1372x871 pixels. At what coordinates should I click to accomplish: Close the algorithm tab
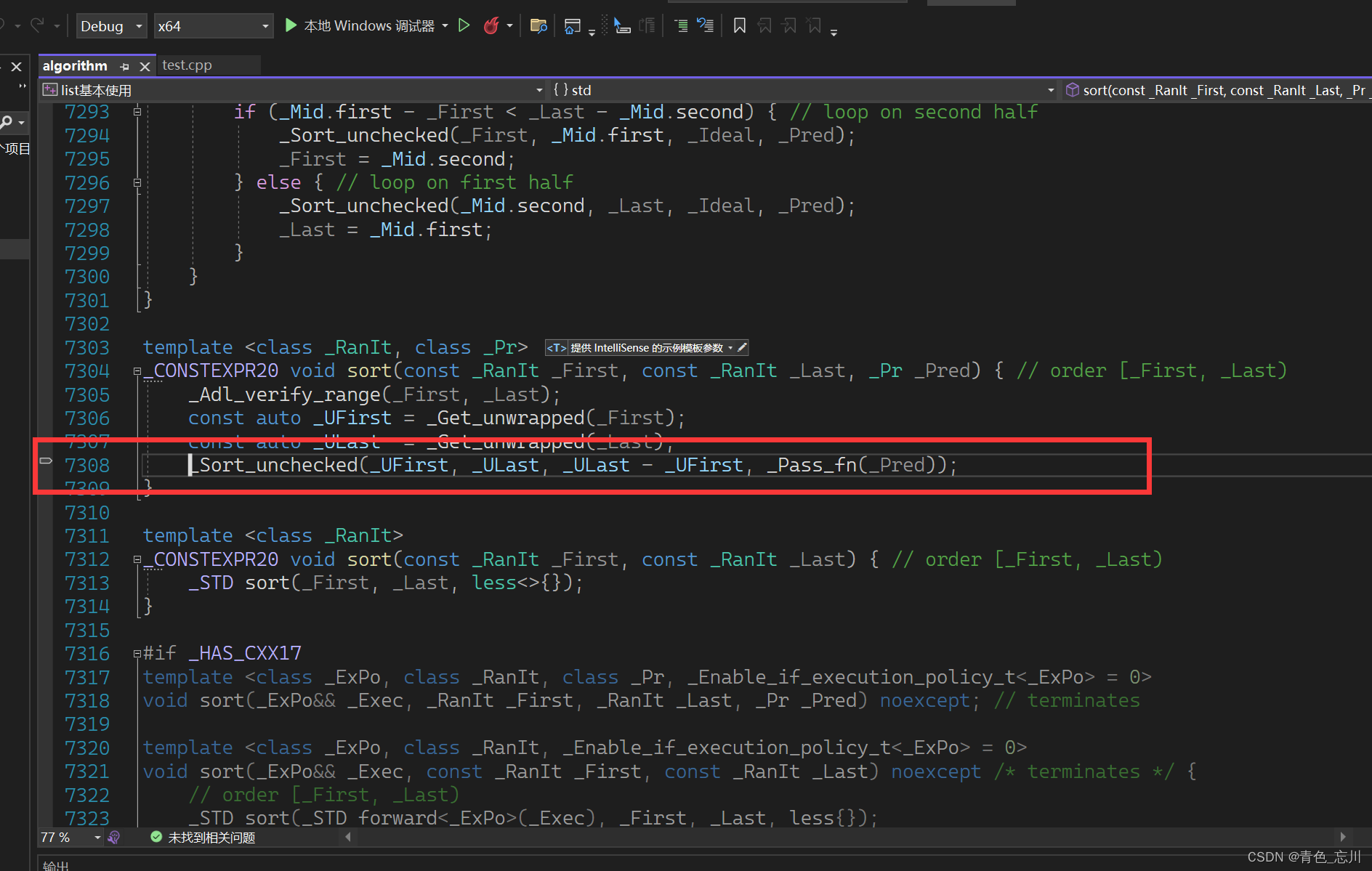click(x=145, y=66)
